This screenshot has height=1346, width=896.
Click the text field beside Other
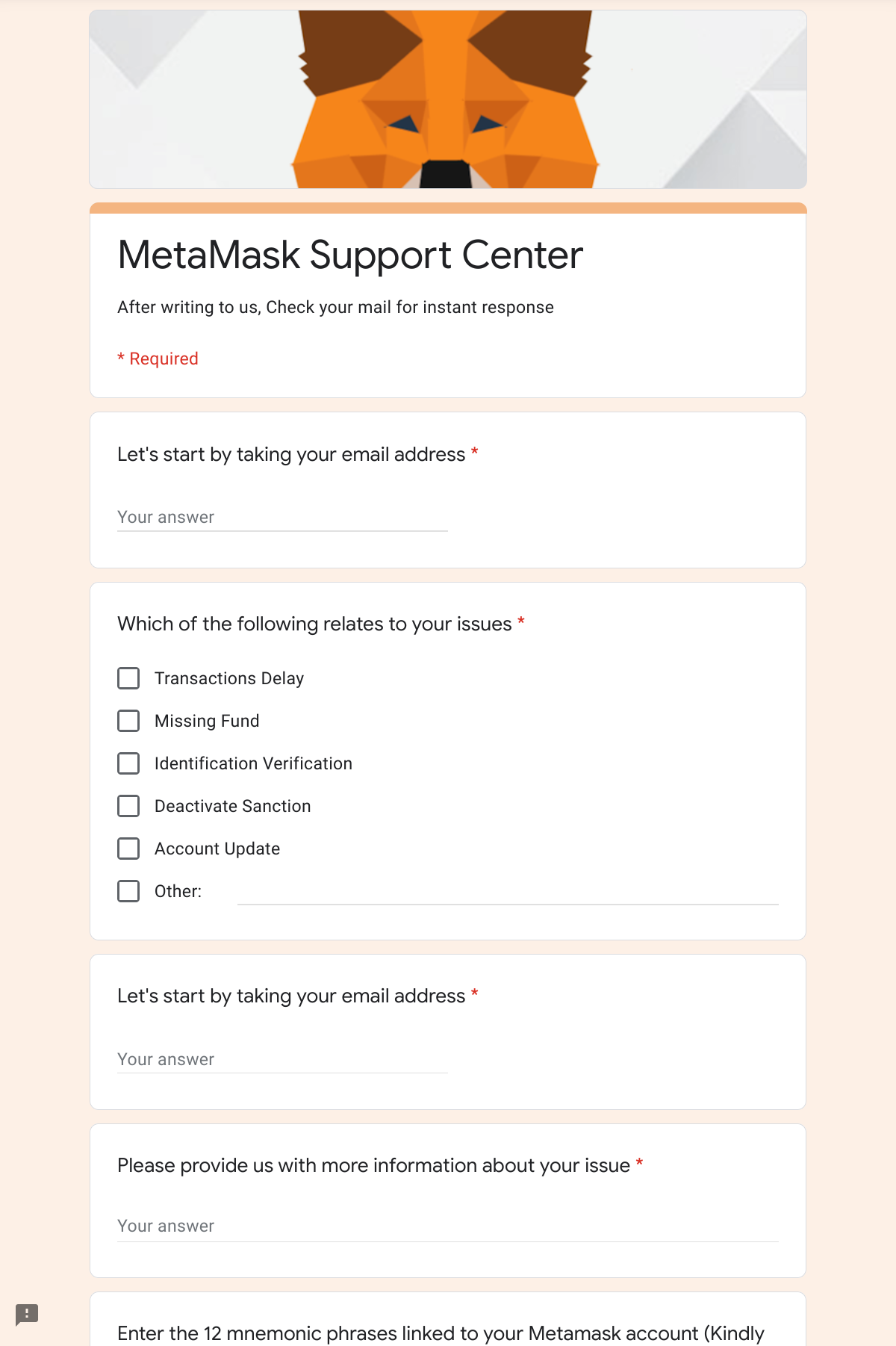tap(508, 892)
